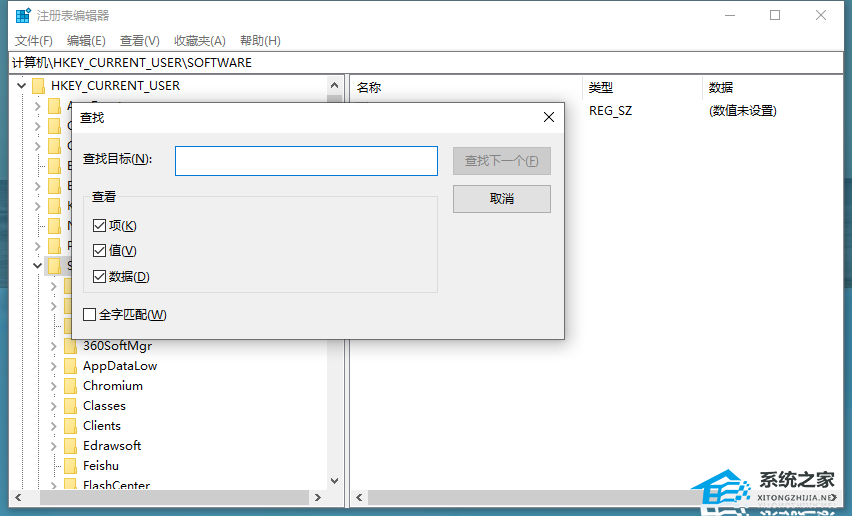
Task: Click the 取消 button in Find dialog
Action: pyautogui.click(x=502, y=199)
